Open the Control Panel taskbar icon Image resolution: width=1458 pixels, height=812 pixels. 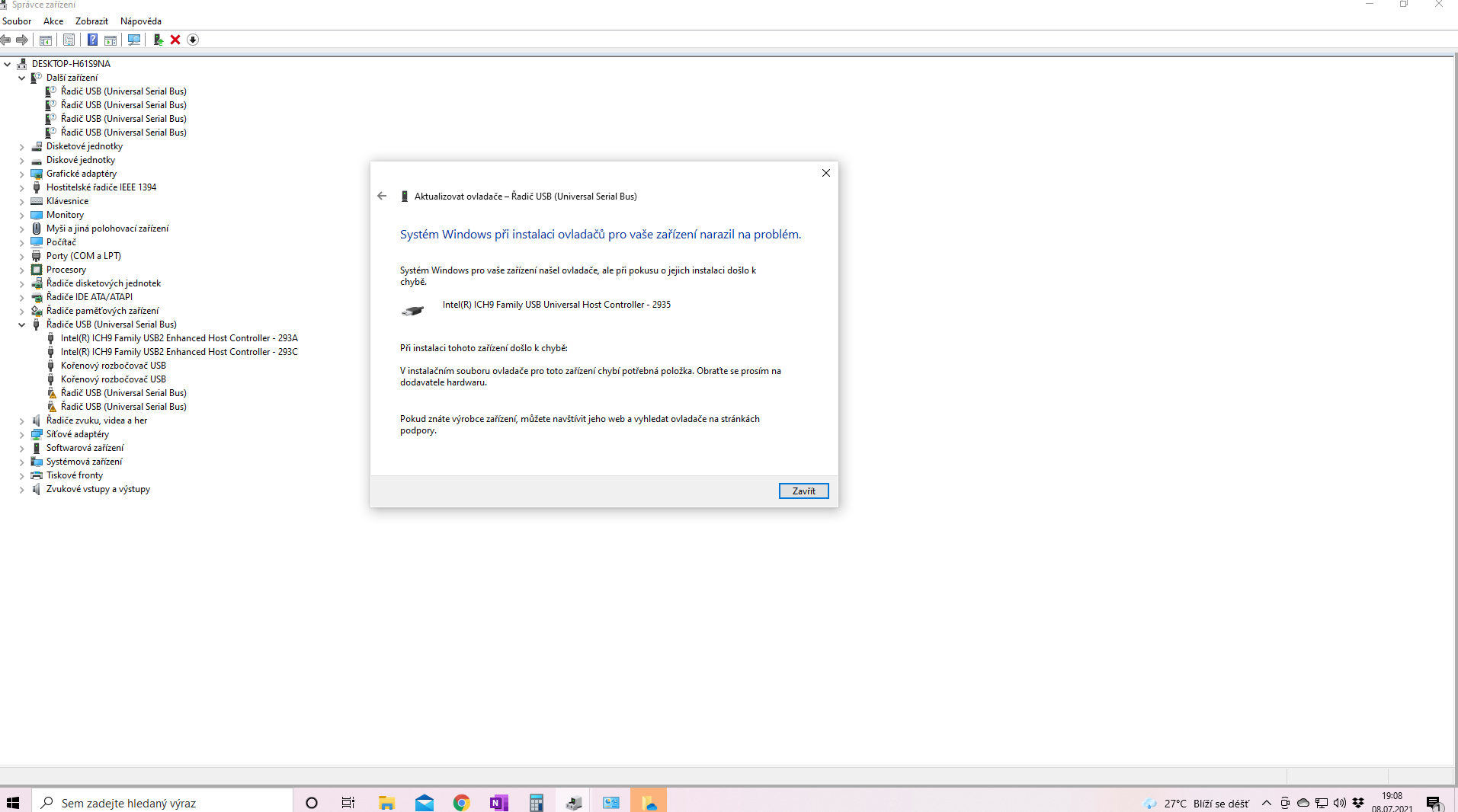[x=611, y=802]
